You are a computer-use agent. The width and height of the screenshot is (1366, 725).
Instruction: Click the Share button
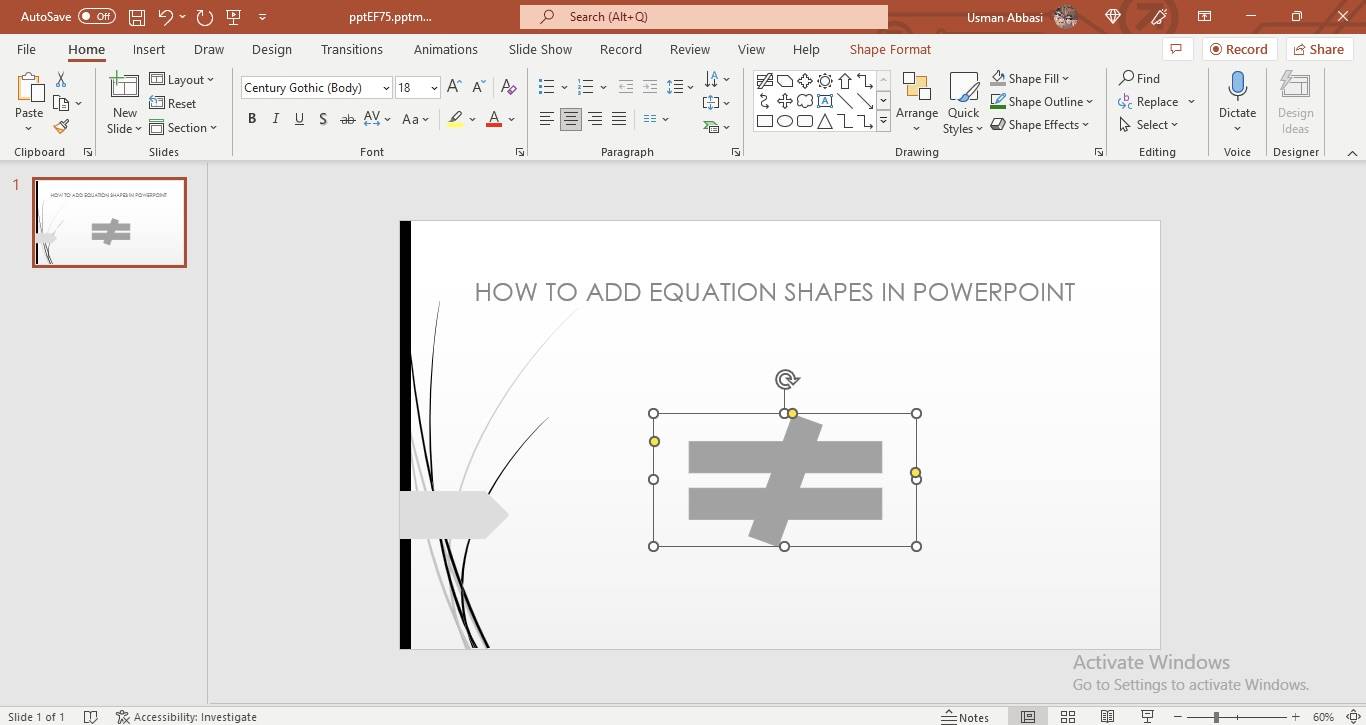click(x=1317, y=49)
